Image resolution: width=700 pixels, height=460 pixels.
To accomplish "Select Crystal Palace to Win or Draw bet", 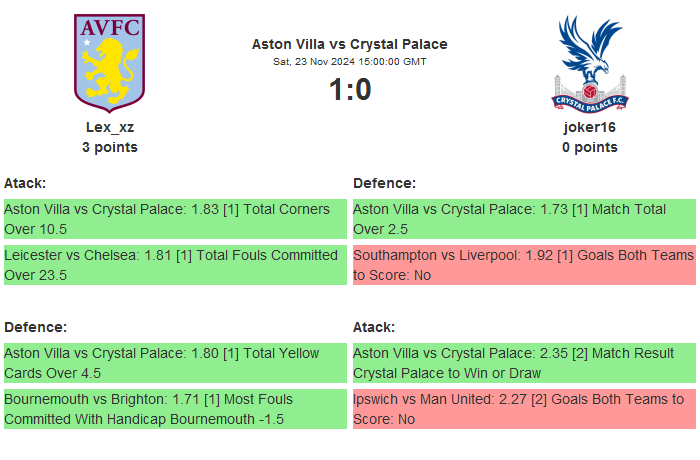I will [523, 363].
